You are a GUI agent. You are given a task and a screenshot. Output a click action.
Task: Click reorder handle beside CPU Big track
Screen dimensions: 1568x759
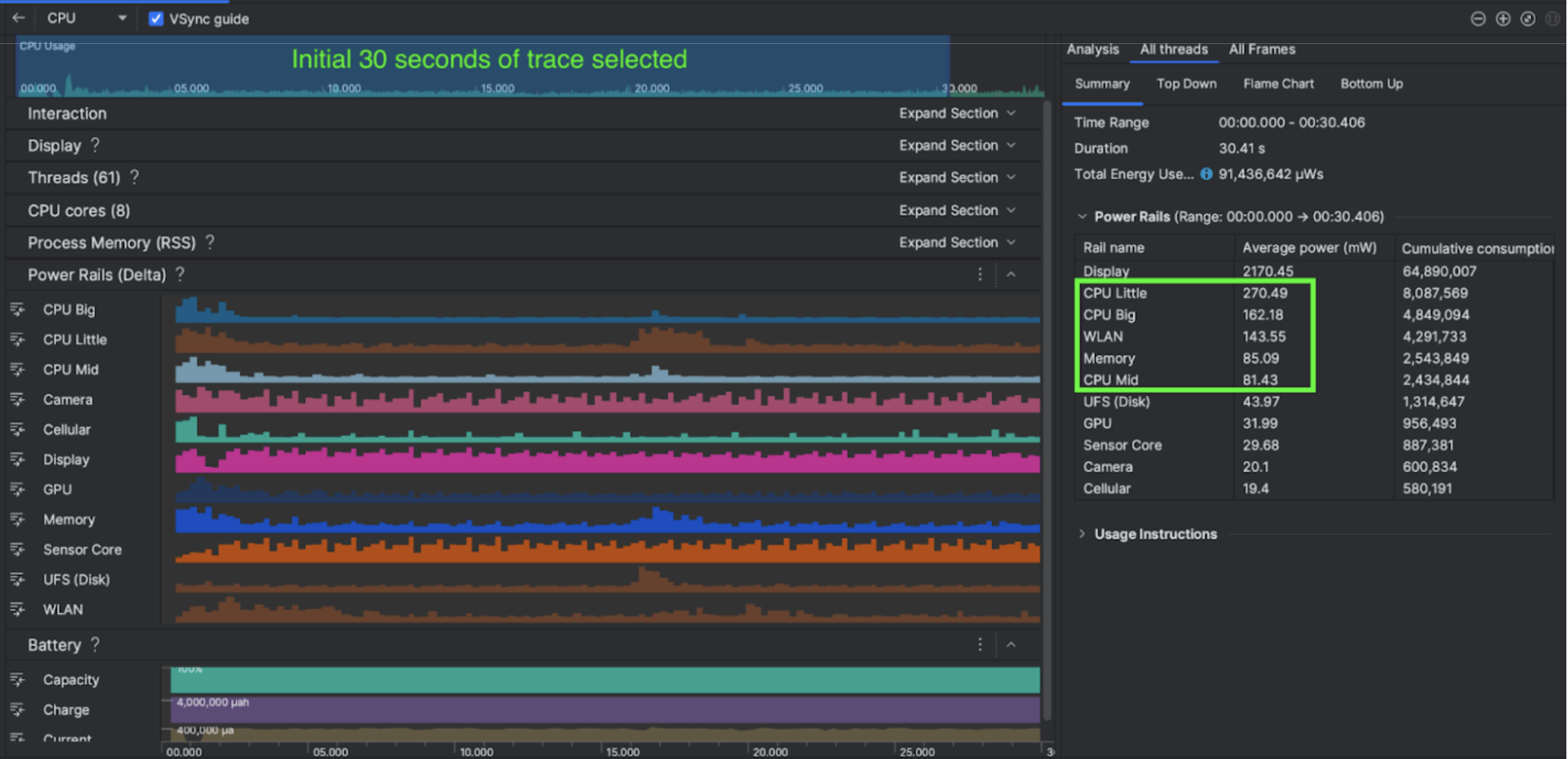click(x=18, y=309)
